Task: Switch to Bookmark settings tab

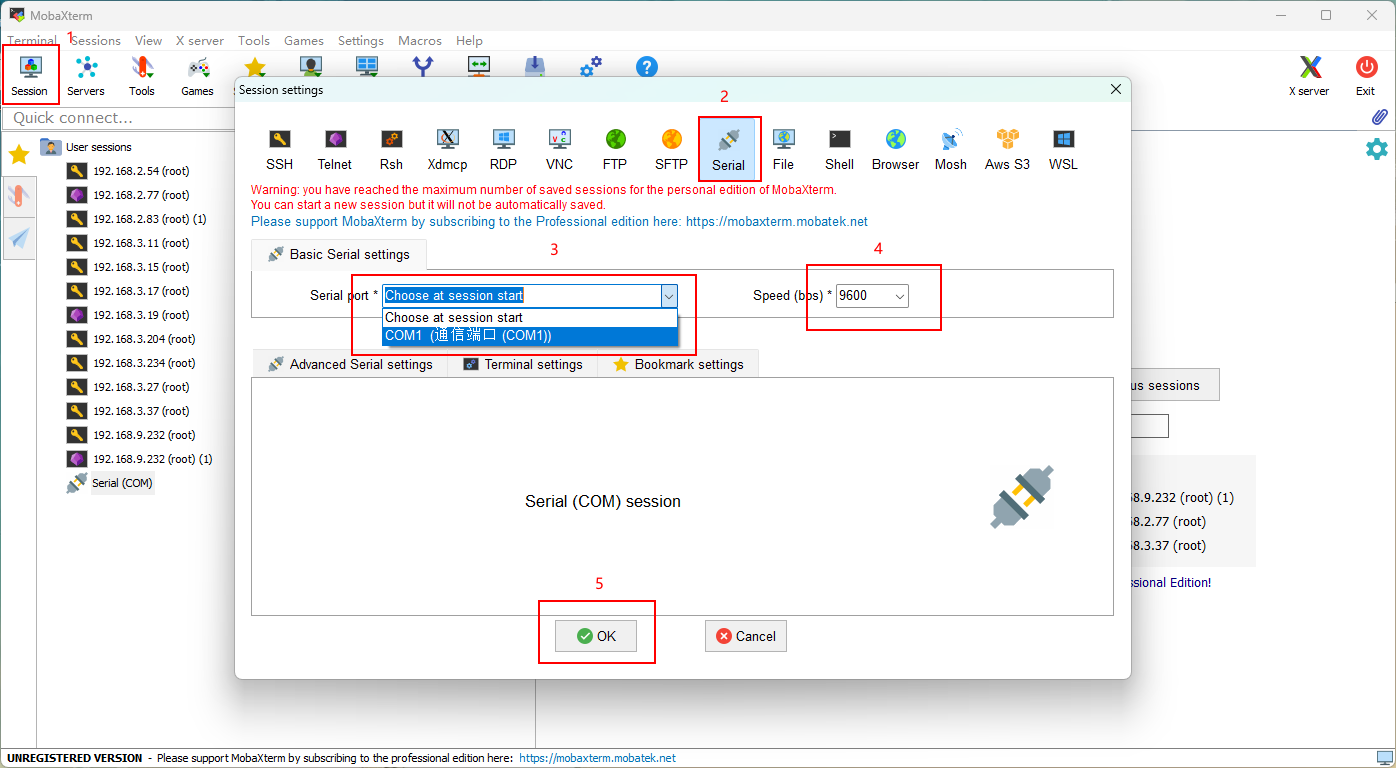Action: [x=678, y=364]
